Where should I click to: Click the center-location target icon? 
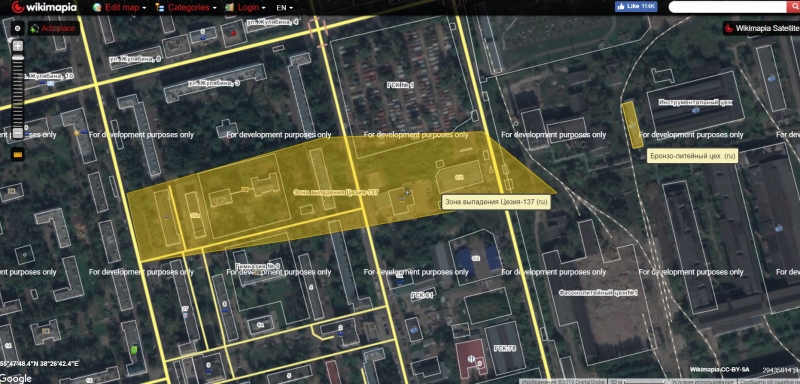pos(17,29)
